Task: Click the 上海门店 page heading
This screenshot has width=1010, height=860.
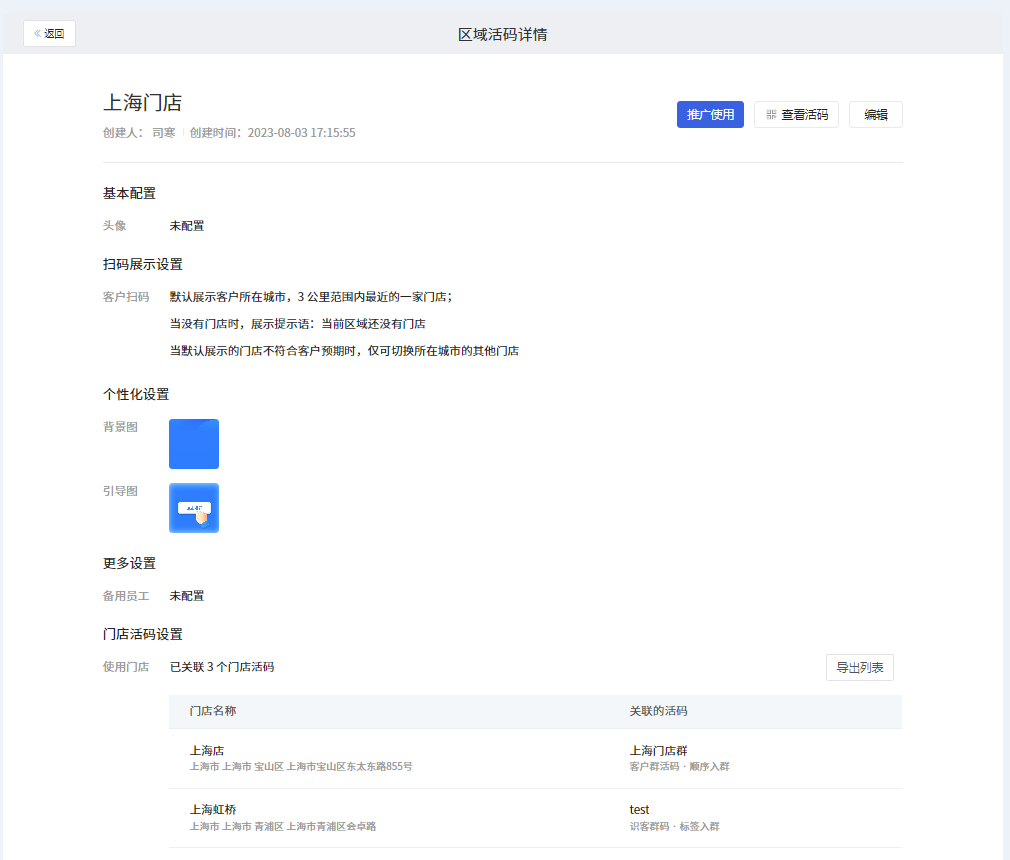Action: 142,103
